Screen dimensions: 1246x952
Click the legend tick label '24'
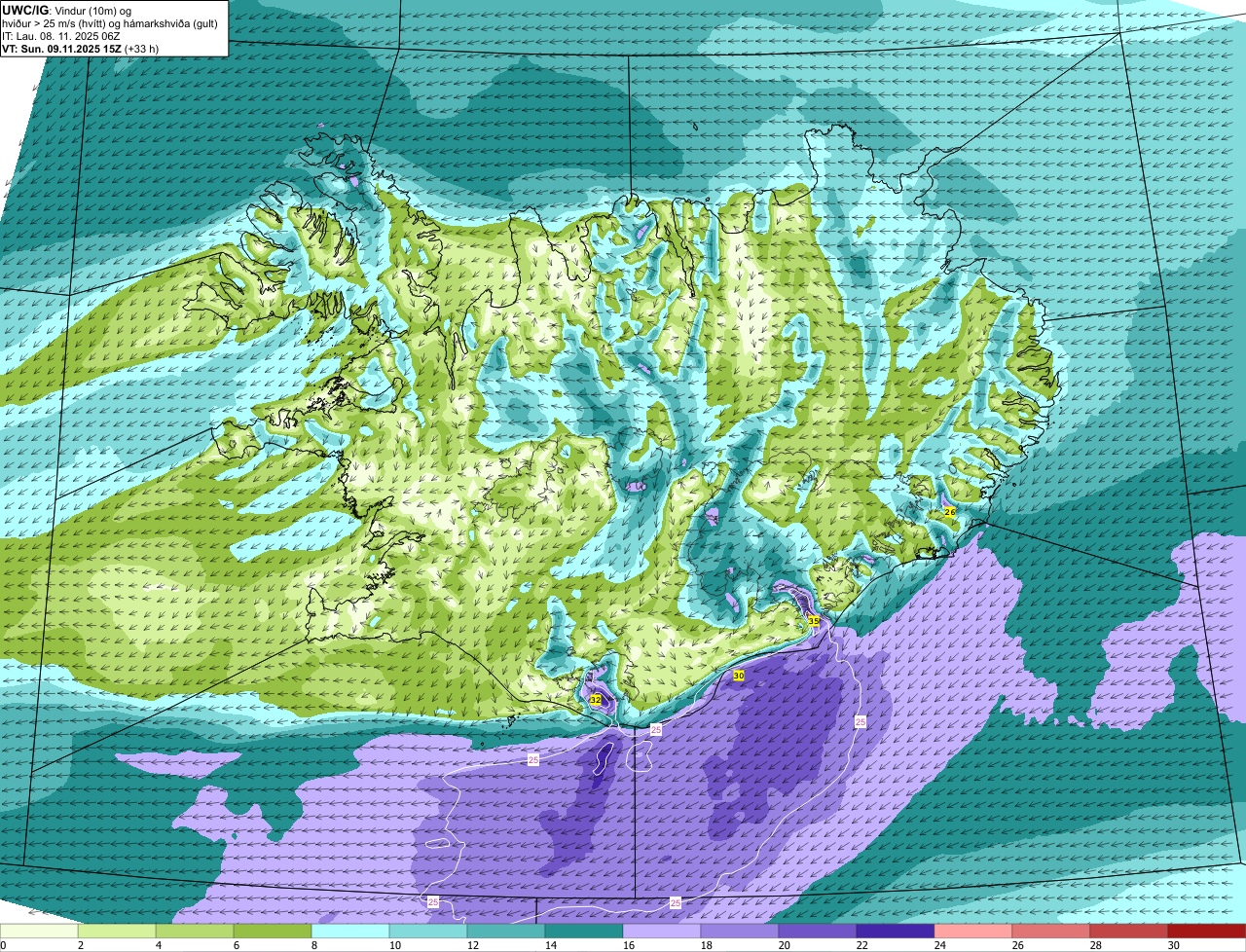click(940, 945)
